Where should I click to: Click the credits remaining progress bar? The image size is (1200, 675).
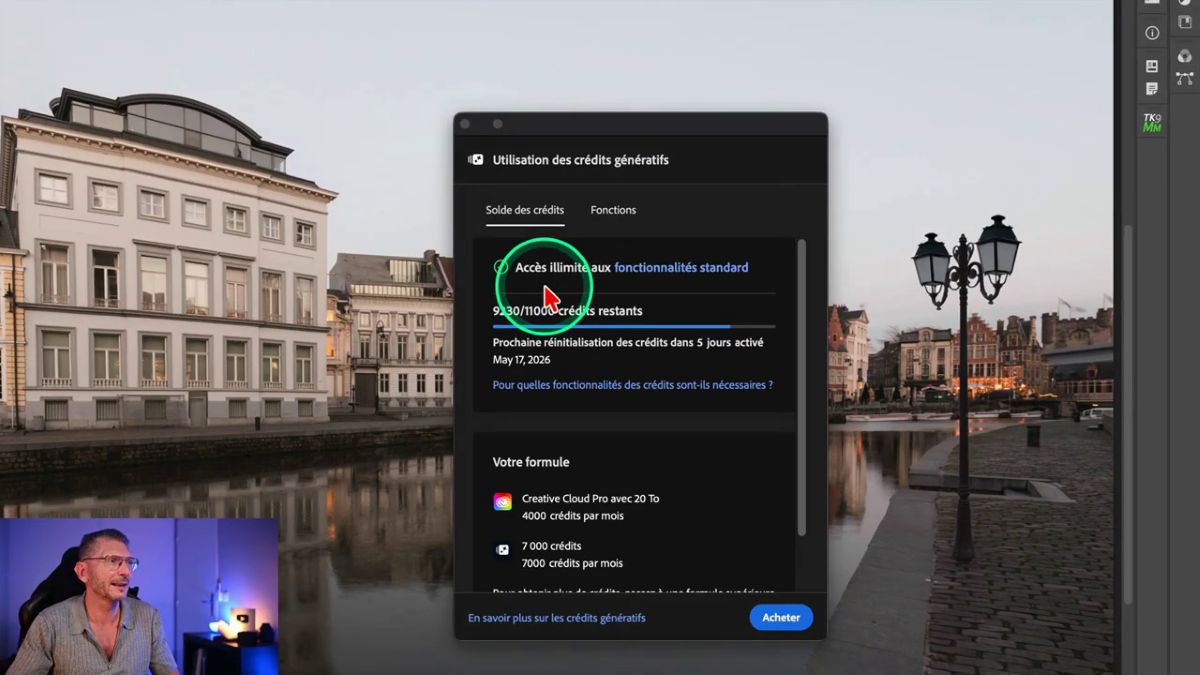coord(634,326)
